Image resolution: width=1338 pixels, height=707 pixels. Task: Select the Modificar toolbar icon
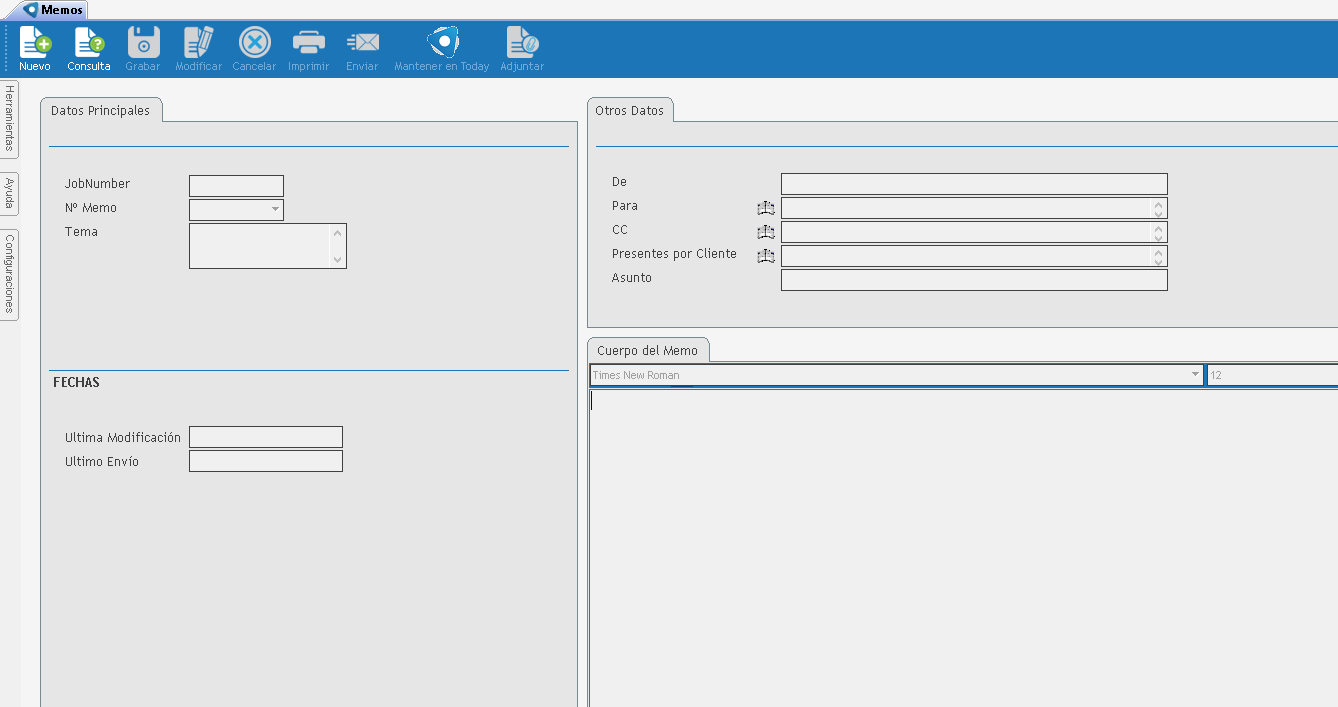pyautogui.click(x=198, y=44)
